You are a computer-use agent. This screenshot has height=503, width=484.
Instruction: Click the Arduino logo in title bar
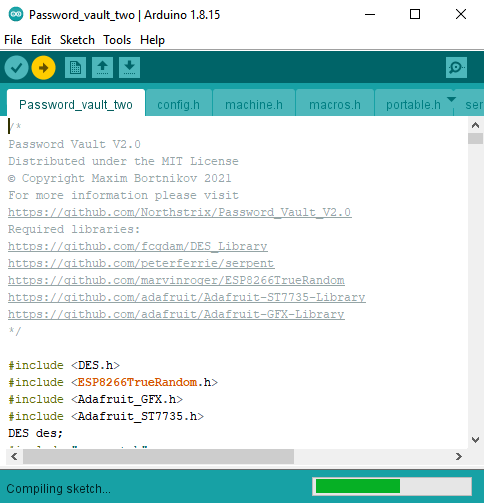16,15
